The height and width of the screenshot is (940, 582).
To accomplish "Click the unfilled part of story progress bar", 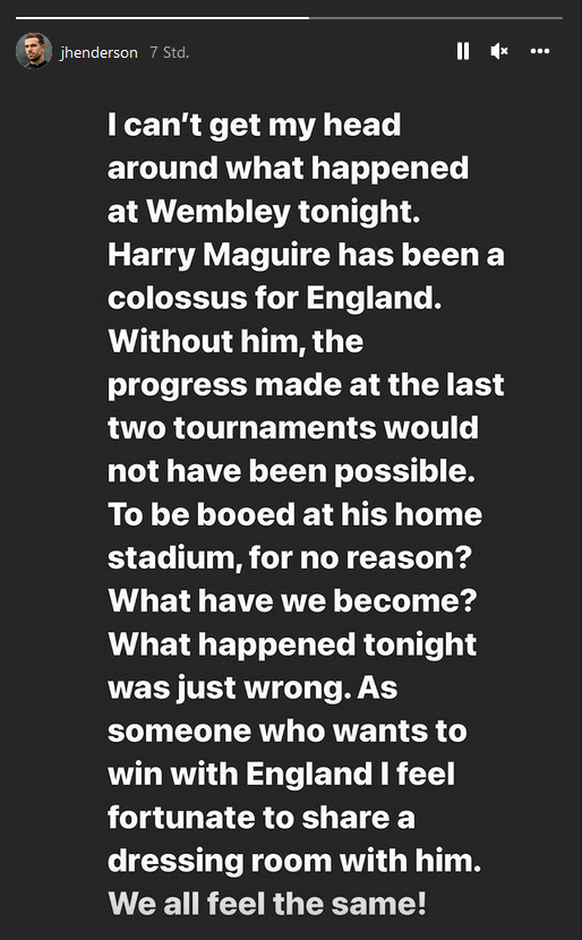I will click(x=436, y=18).
